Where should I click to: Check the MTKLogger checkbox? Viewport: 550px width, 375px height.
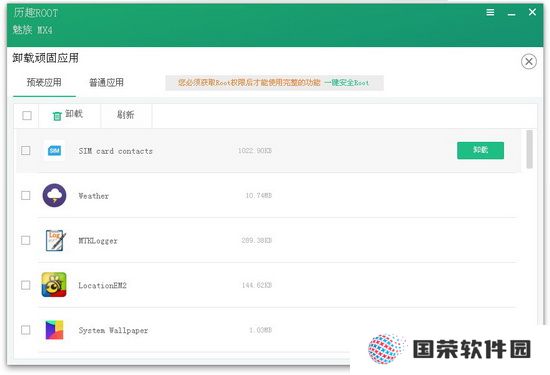click(26, 240)
